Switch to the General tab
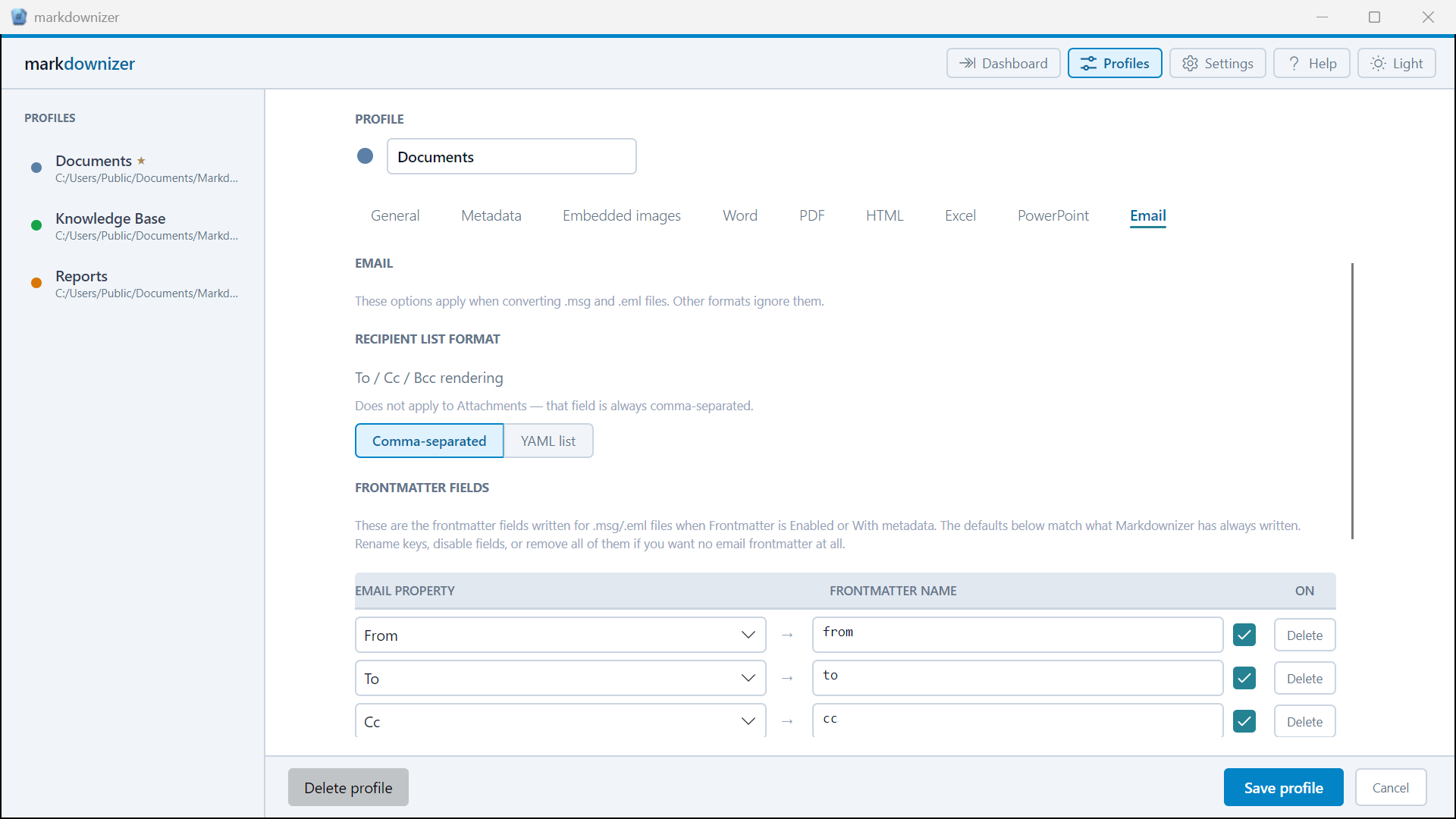This screenshot has height=819, width=1456. coord(395,215)
